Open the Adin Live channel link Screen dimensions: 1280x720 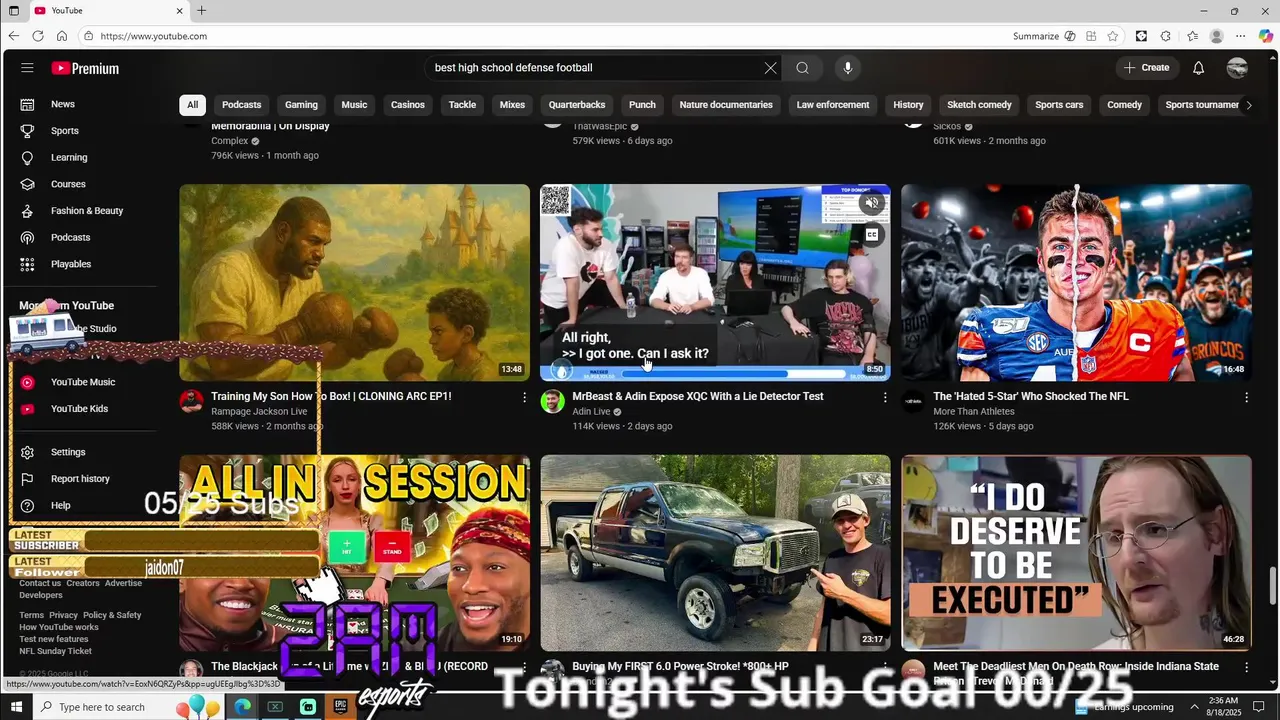pos(591,411)
